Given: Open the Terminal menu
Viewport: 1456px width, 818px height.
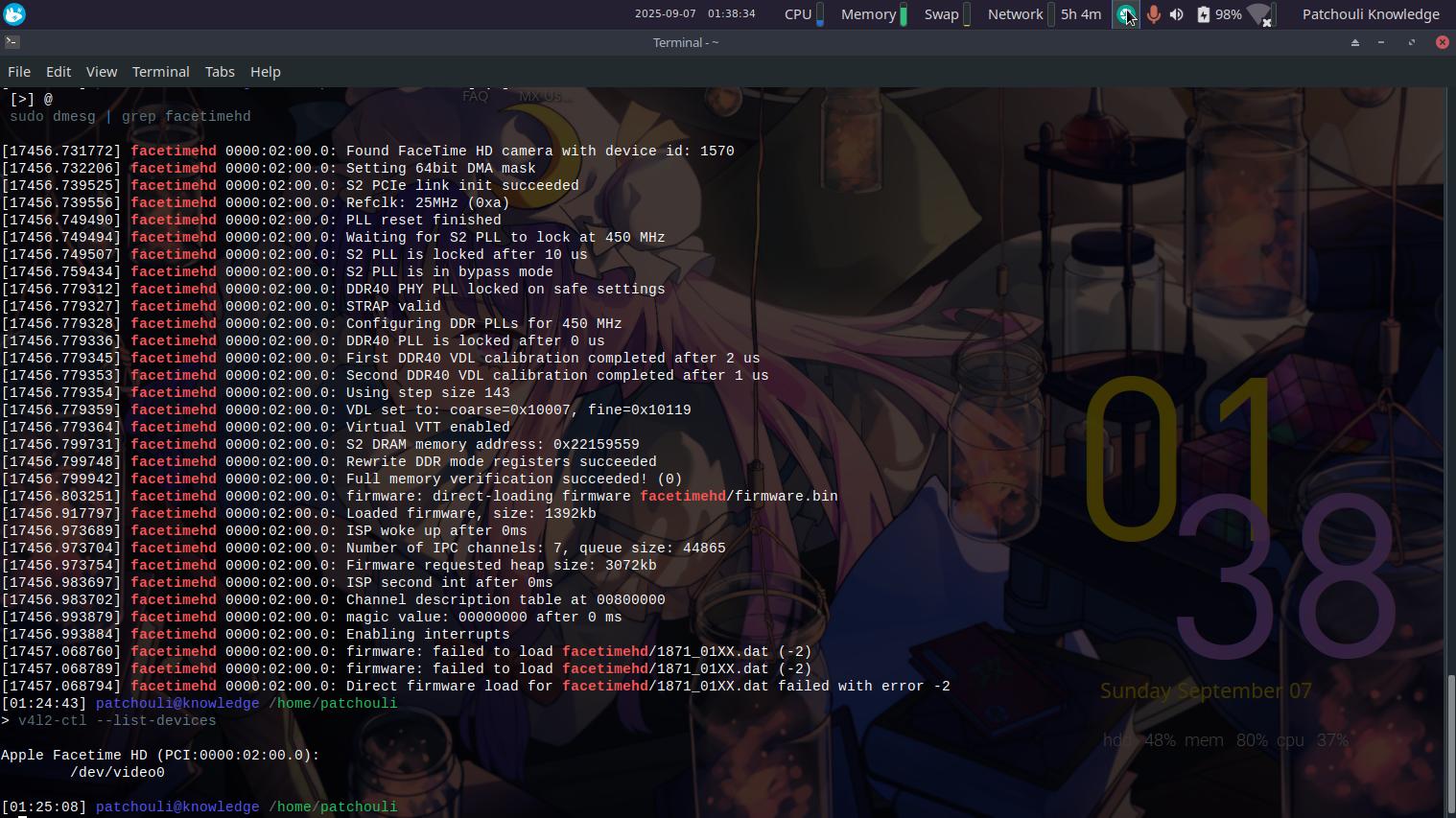Looking at the screenshot, I should tap(160, 72).
